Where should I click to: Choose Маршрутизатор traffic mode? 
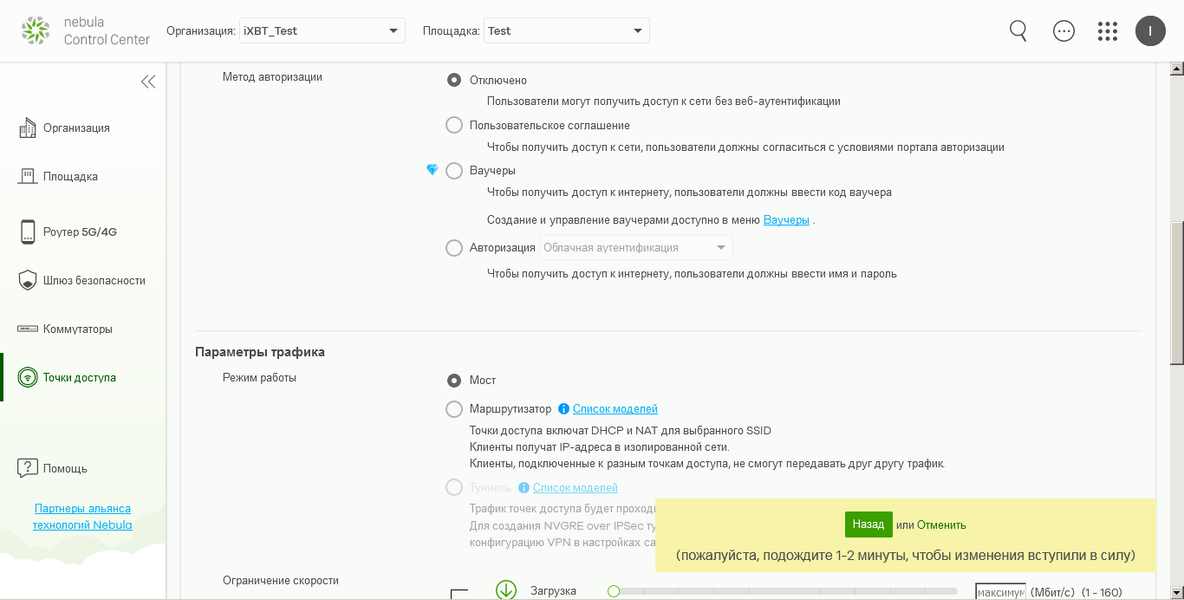[454, 409]
